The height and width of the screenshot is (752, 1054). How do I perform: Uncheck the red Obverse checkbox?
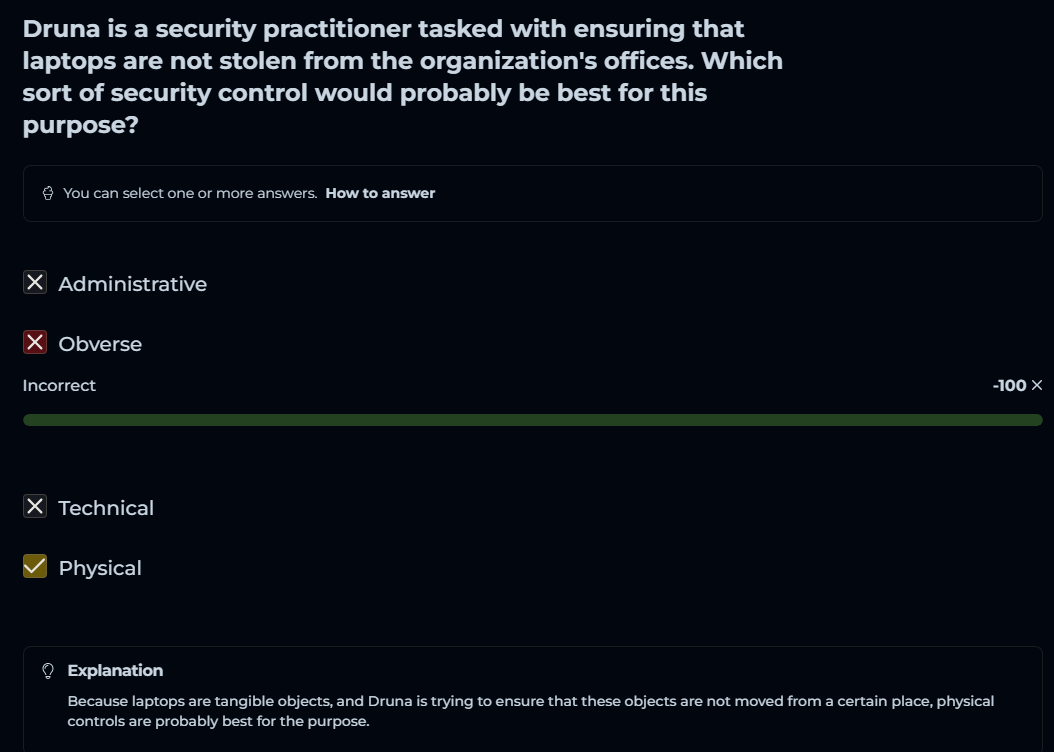[35, 343]
